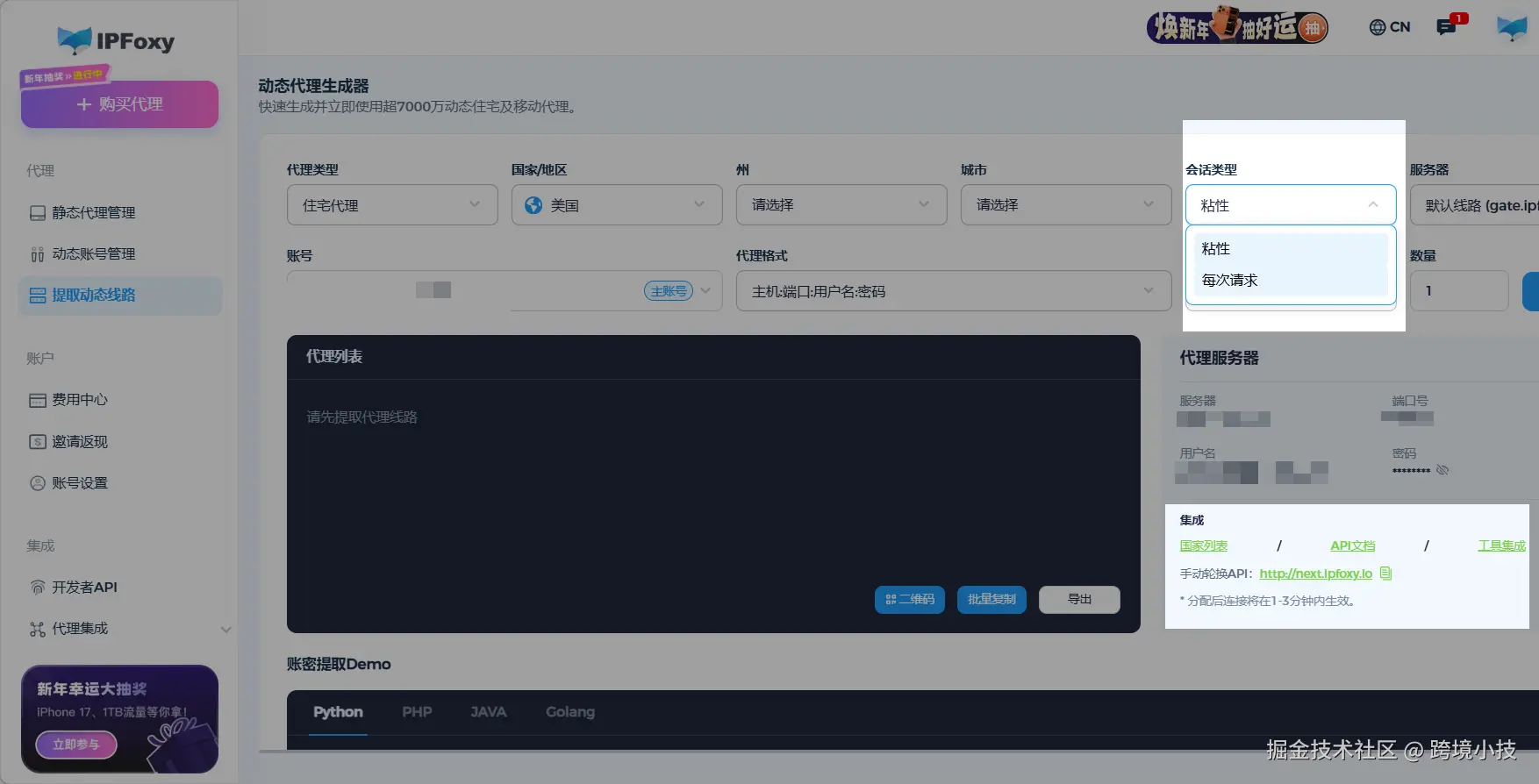Switch to the PHP demo tab
Screen dimensions: 1539x784
click(417, 712)
